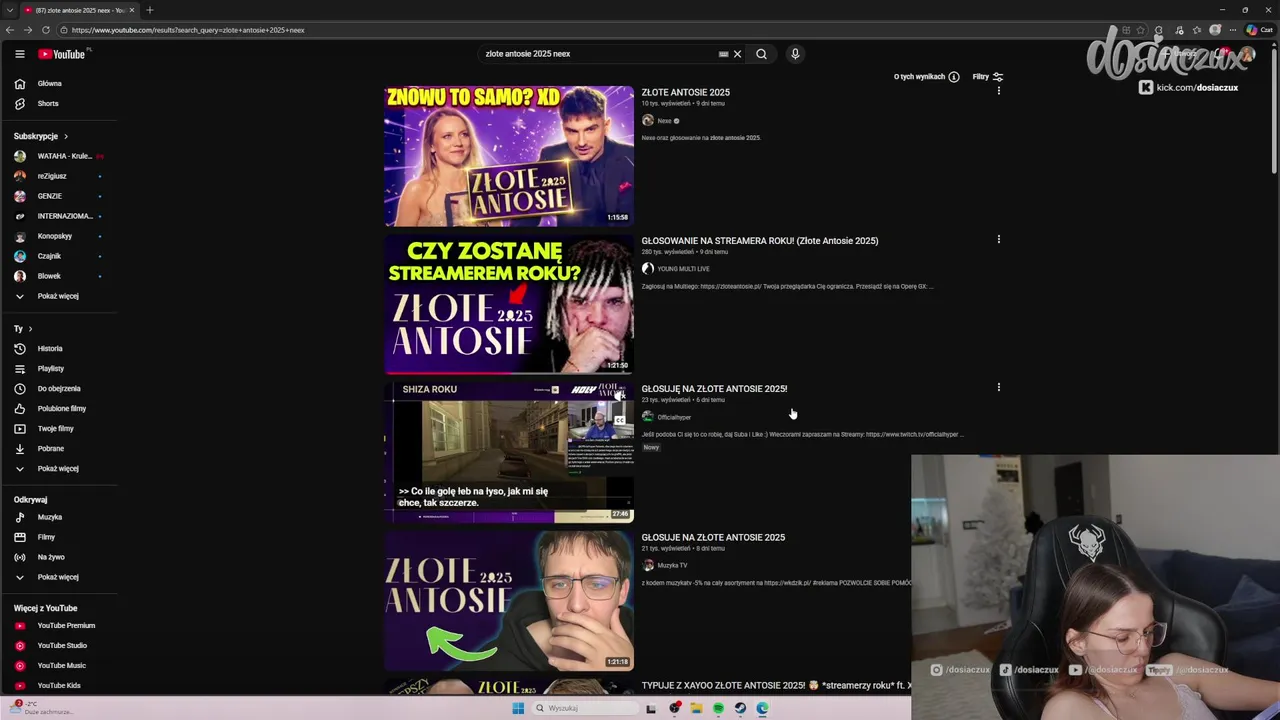
Task: Open Filtry search filters
Action: pos(988,77)
